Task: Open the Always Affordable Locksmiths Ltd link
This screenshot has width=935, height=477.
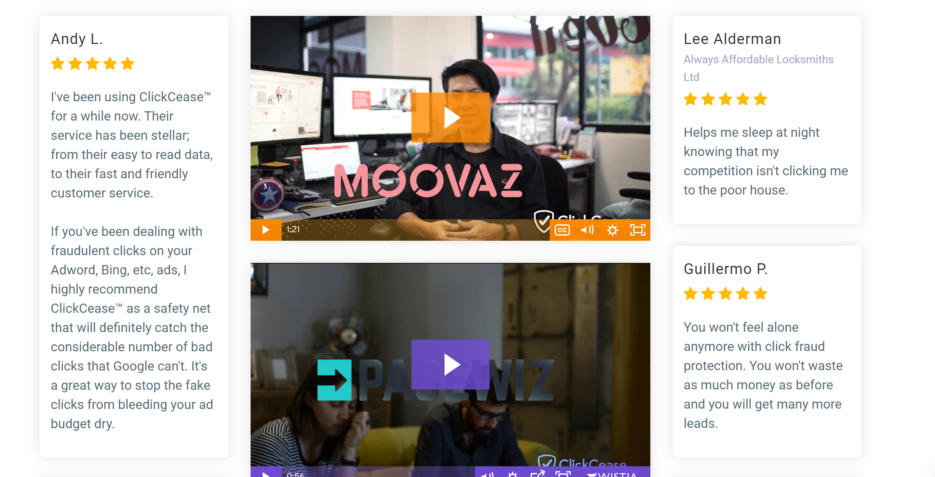Action: tap(758, 68)
